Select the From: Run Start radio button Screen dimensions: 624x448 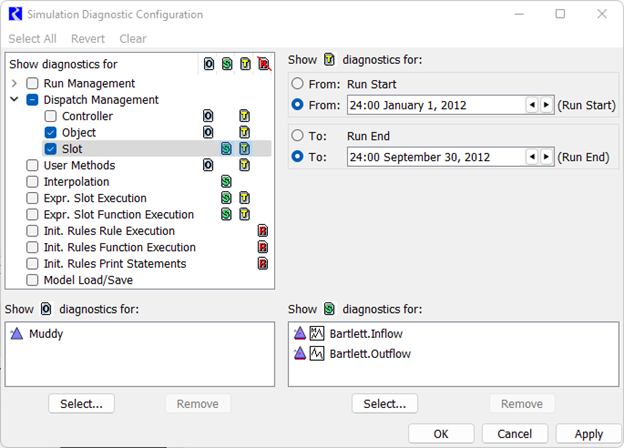[x=297, y=85]
